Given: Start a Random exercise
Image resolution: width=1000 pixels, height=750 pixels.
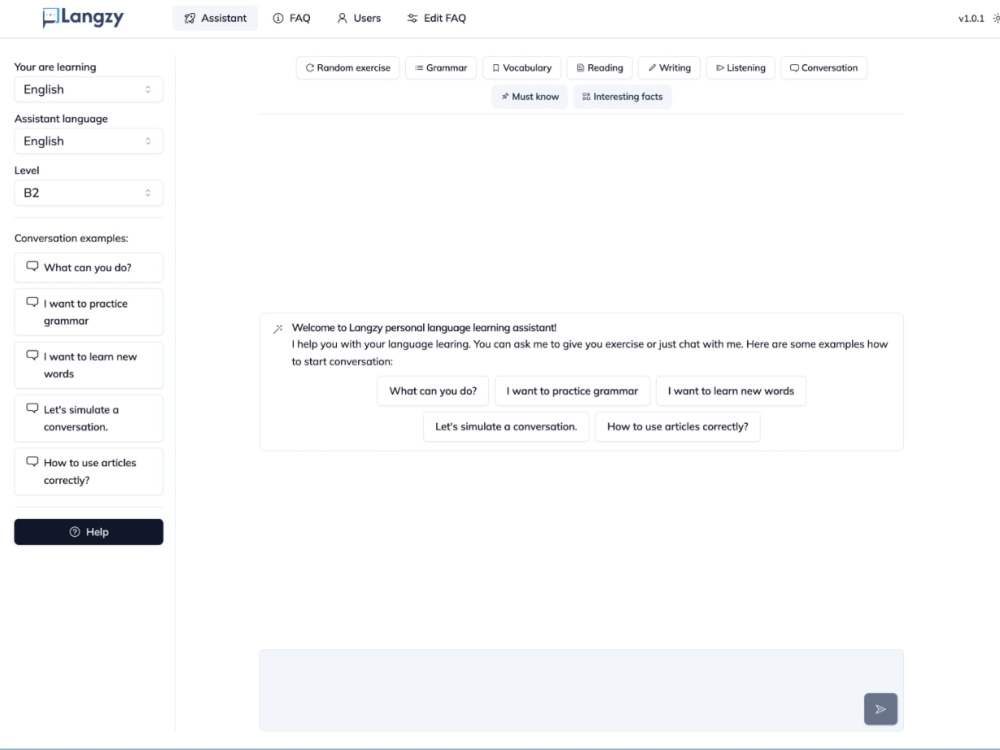Looking at the screenshot, I should 348,68.
